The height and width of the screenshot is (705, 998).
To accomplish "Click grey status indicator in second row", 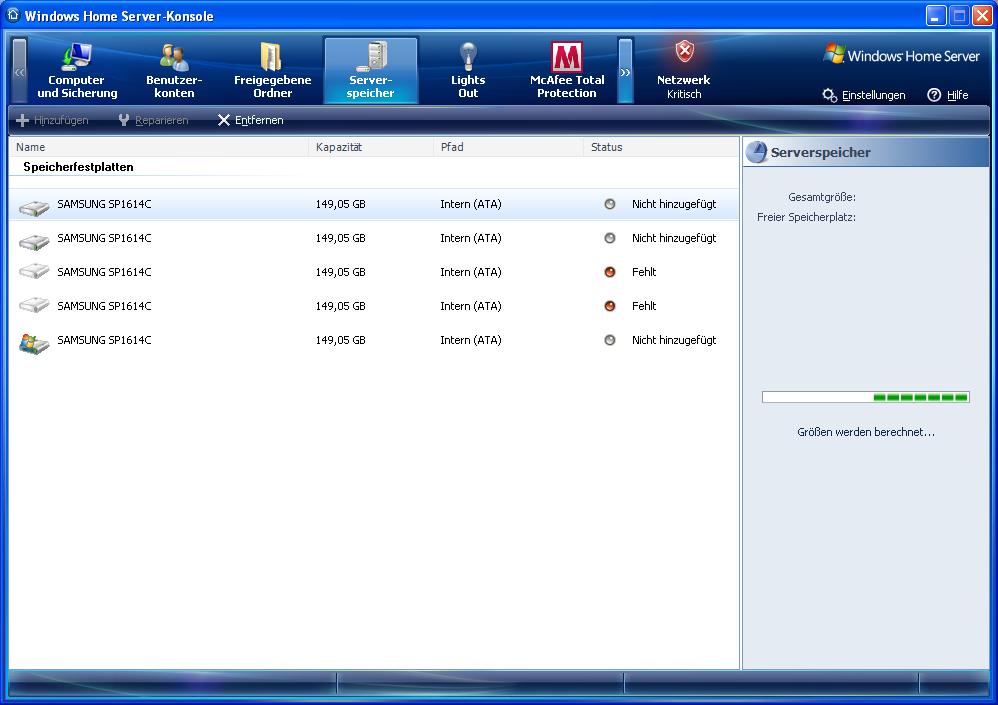I will pyautogui.click(x=610, y=238).
